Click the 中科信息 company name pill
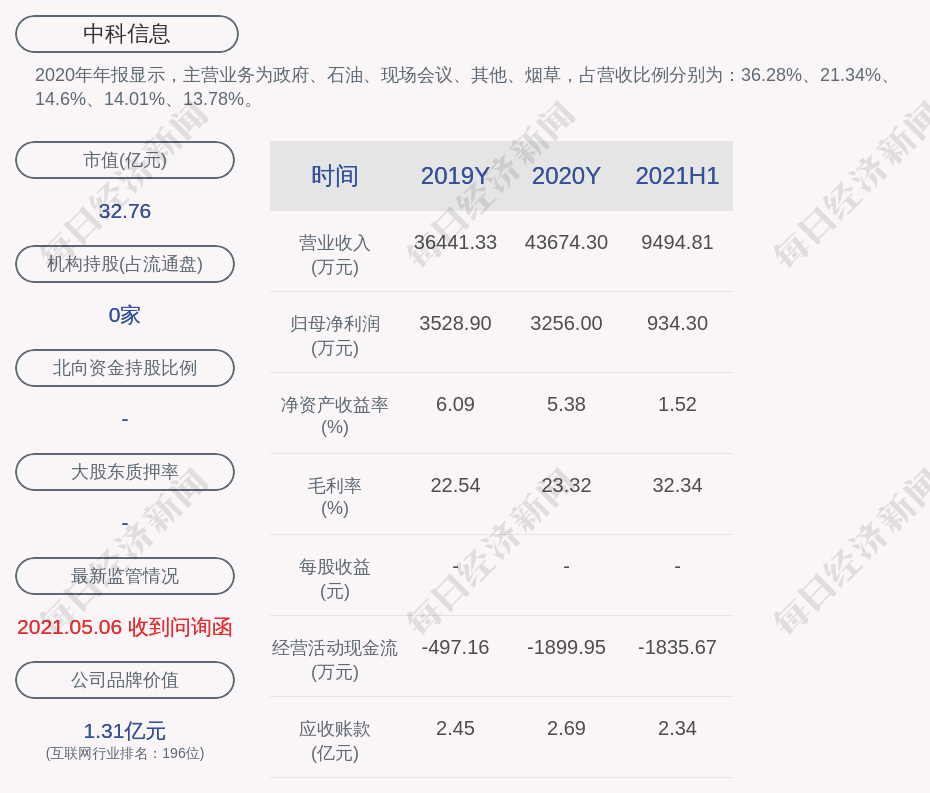 [x=127, y=34]
